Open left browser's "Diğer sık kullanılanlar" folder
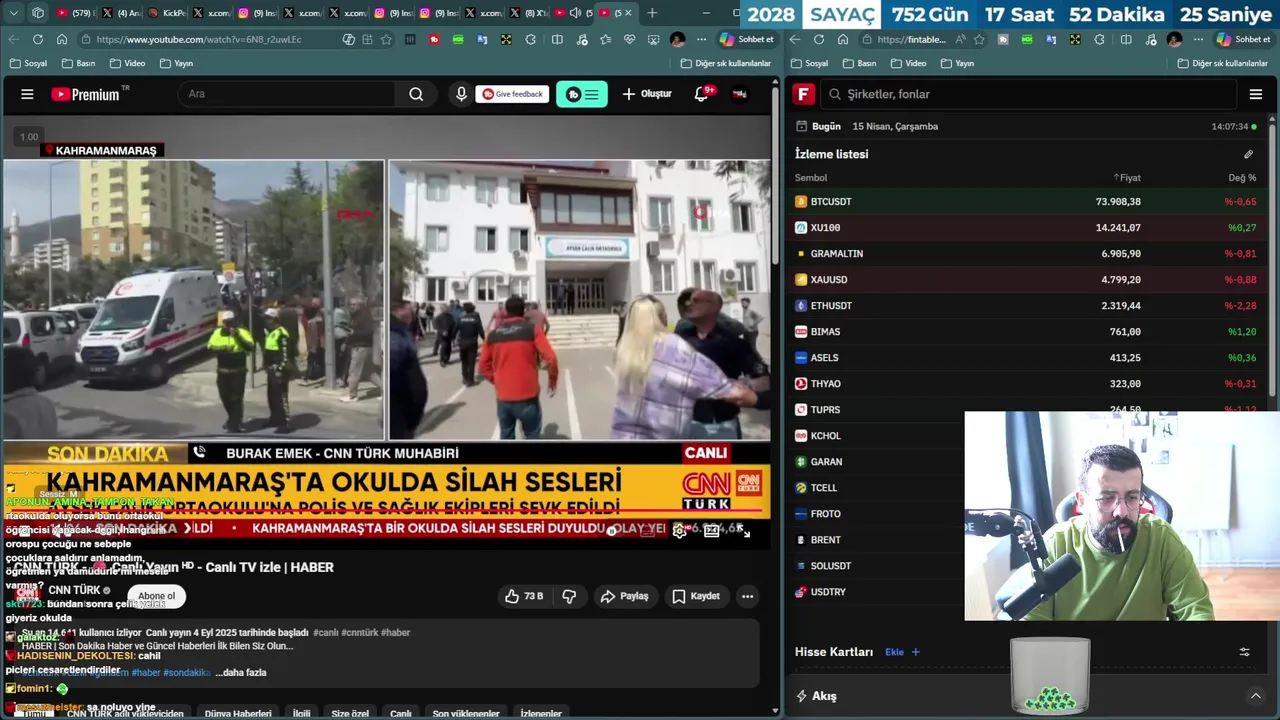The height and width of the screenshot is (720, 1280). (726, 63)
